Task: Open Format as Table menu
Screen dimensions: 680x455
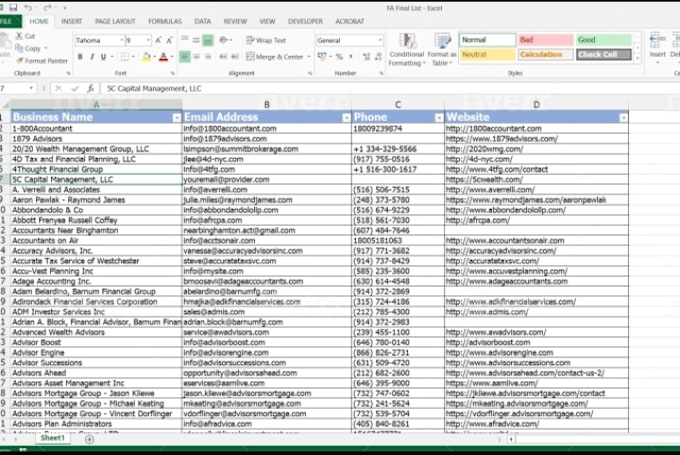Action: (x=441, y=49)
